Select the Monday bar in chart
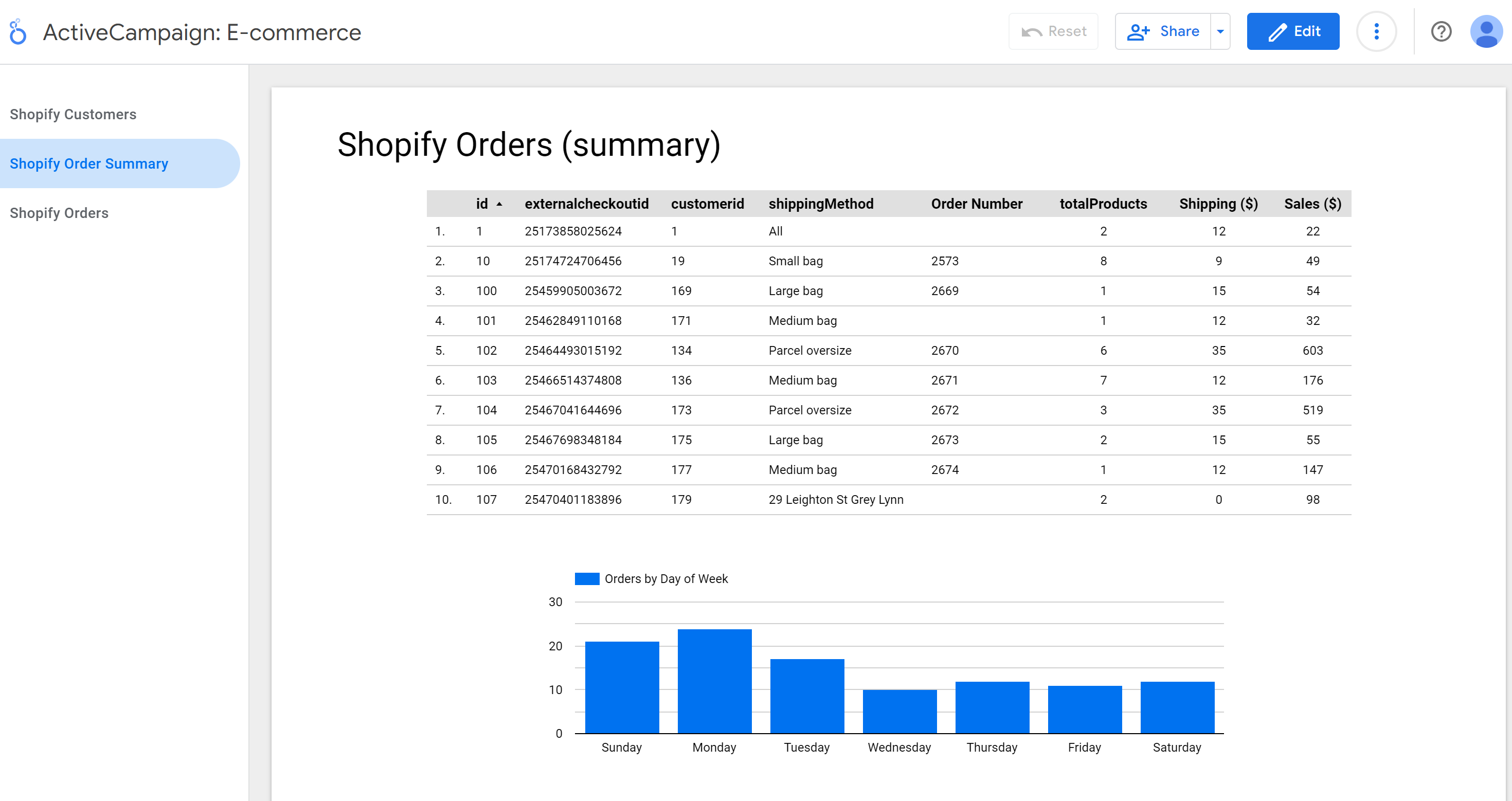 (x=714, y=681)
